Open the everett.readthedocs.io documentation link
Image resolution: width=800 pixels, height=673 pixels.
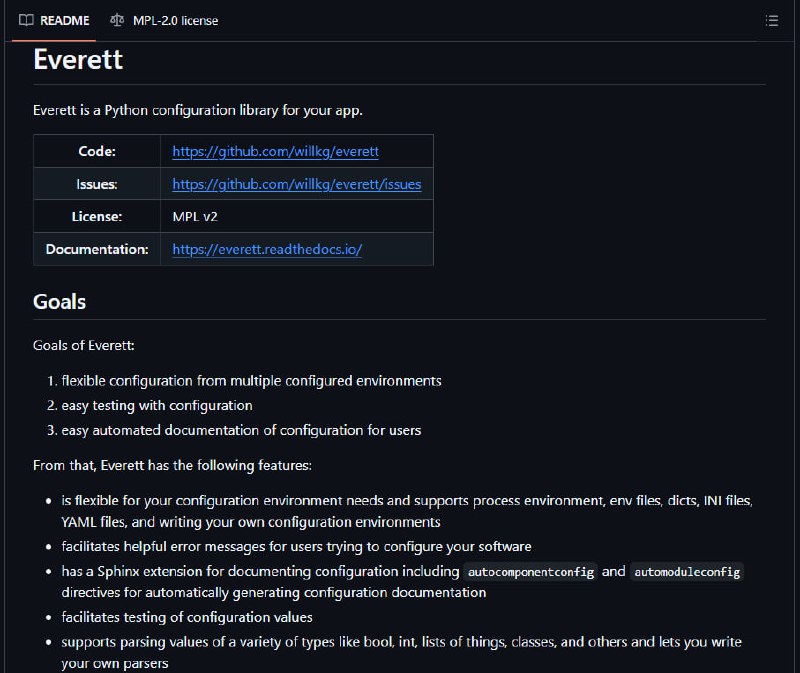pyautogui.click(x=267, y=249)
